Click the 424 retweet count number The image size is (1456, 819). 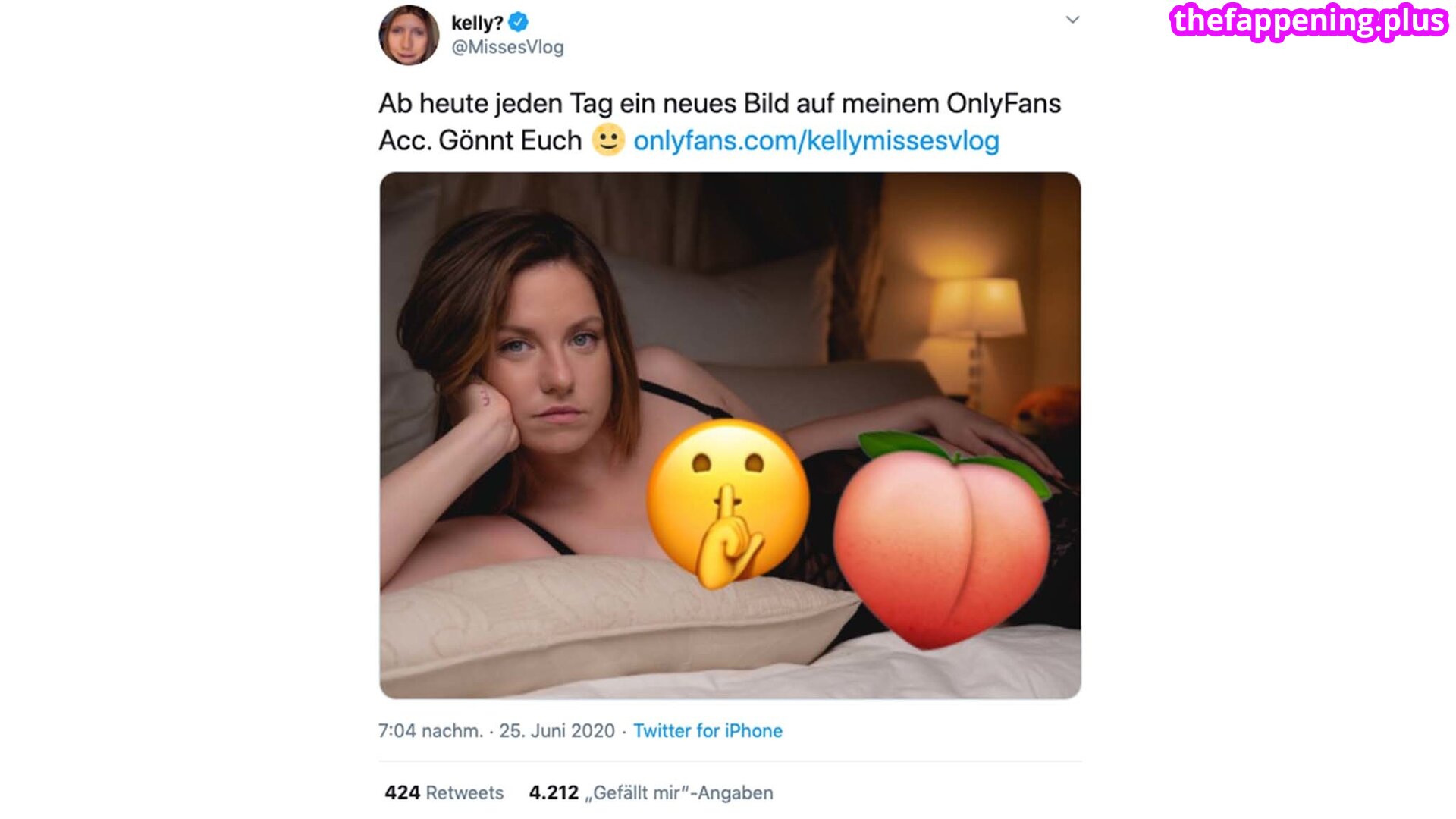tap(402, 792)
